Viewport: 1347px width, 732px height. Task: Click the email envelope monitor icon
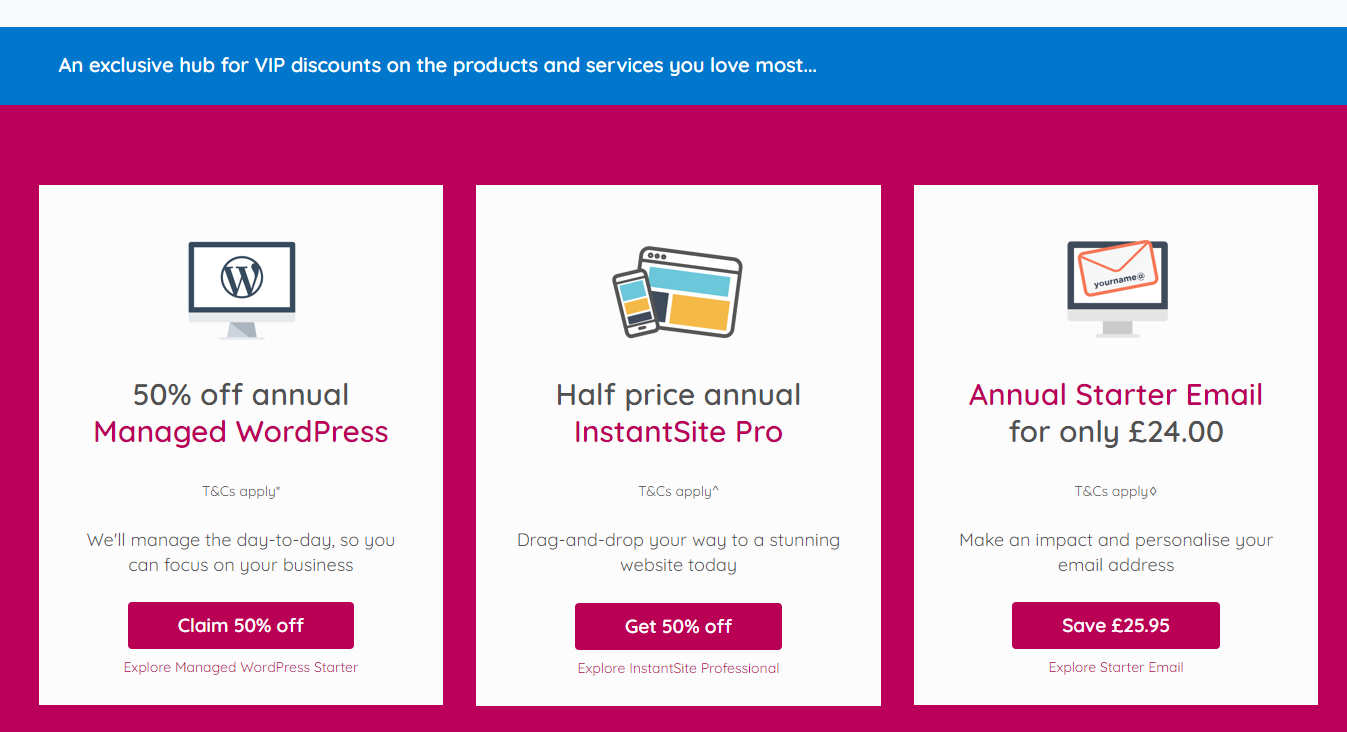point(1116,289)
